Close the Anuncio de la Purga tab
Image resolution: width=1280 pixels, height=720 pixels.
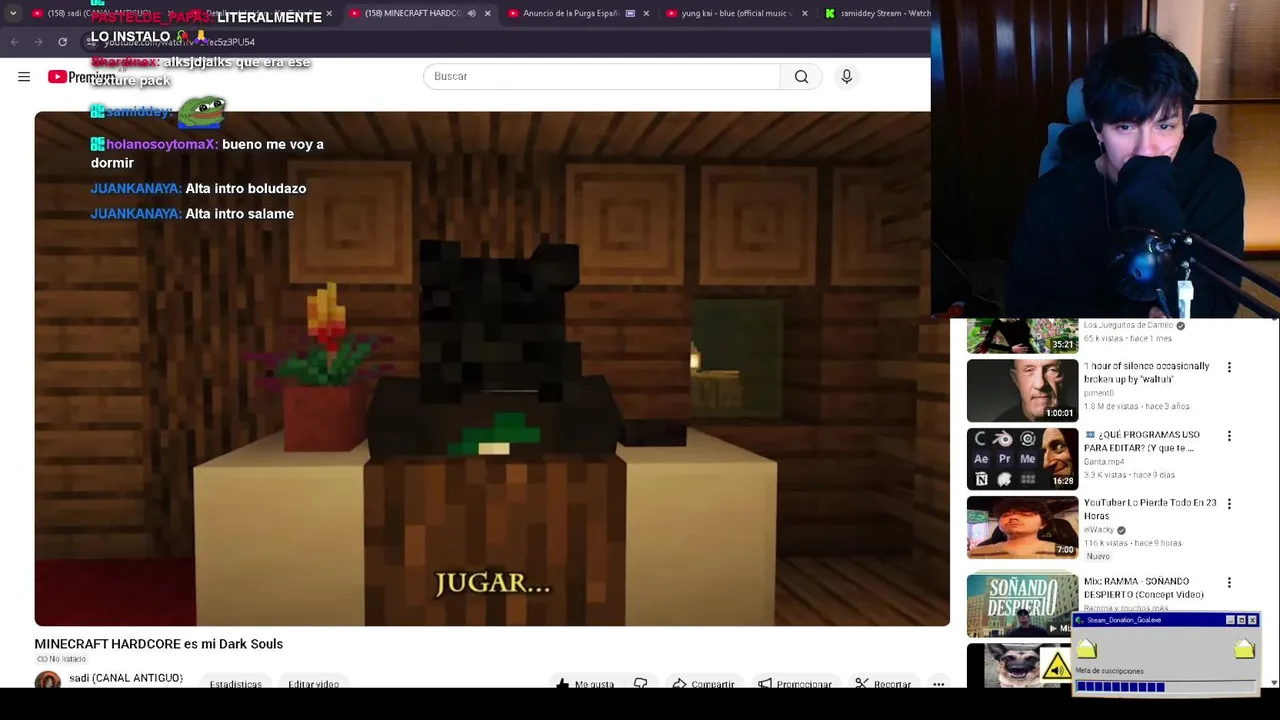click(646, 14)
